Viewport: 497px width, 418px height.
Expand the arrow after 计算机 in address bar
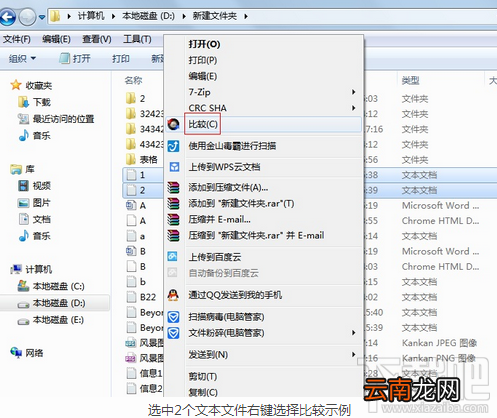[113, 16]
